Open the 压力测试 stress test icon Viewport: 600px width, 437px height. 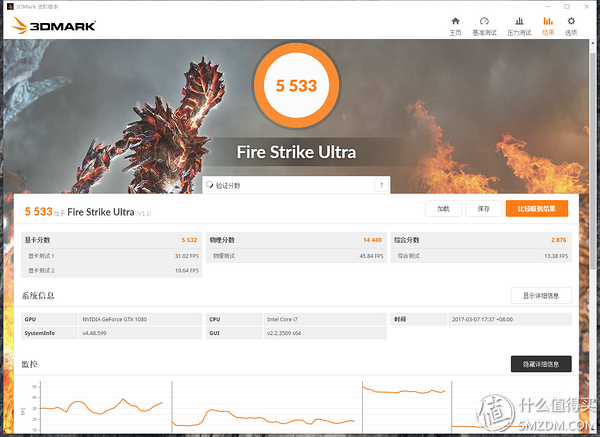pos(519,24)
